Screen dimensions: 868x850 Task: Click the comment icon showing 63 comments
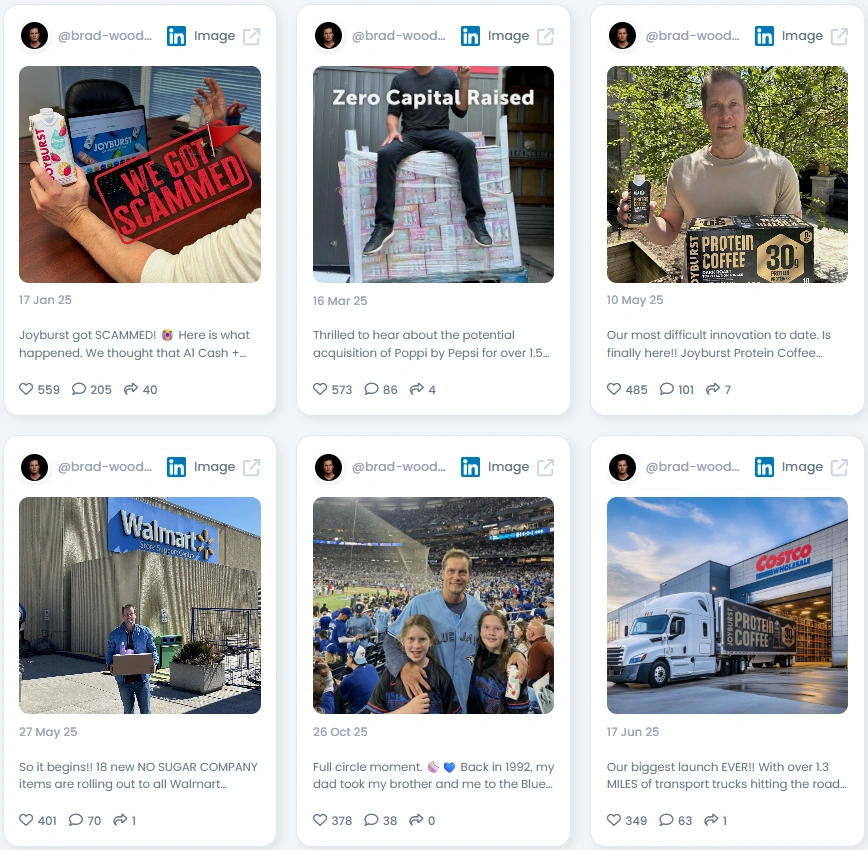(666, 820)
